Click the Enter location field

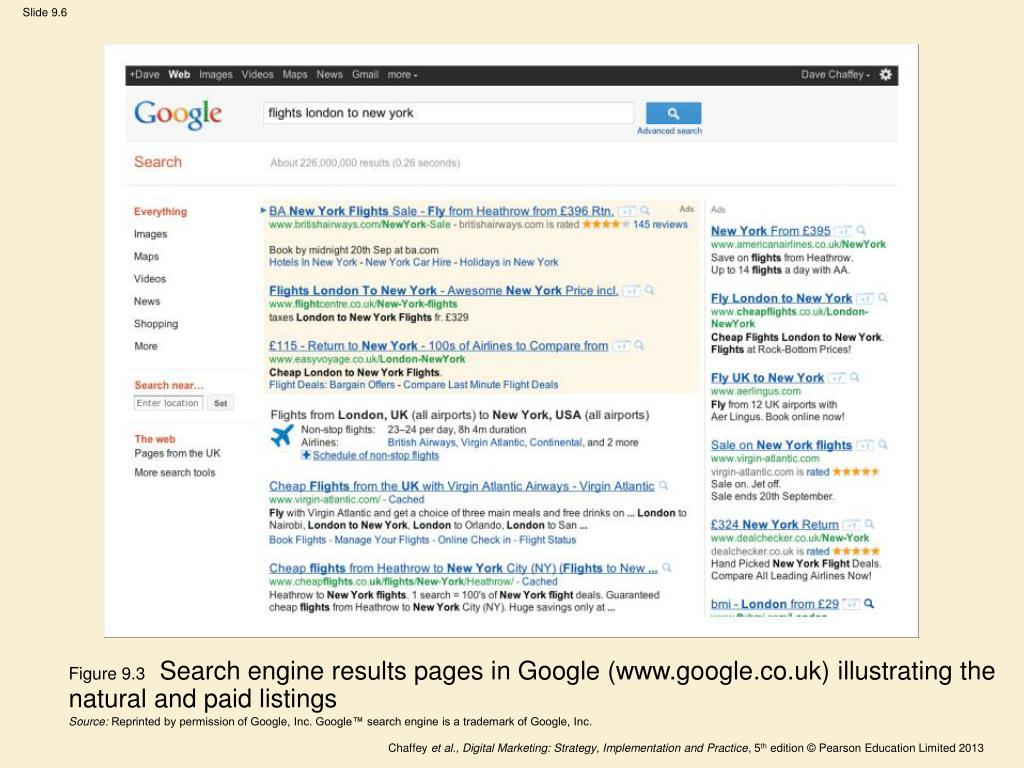[168, 404]
